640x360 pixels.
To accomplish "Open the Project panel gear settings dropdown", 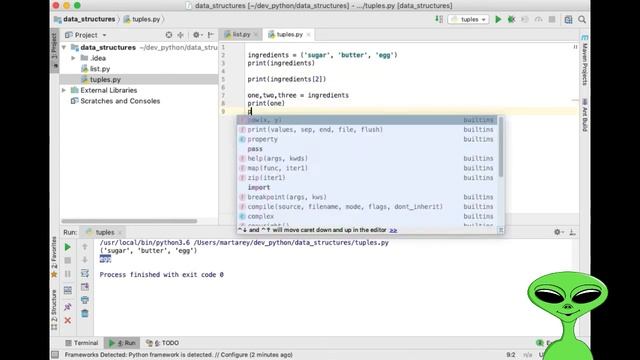I will (197, 35).
